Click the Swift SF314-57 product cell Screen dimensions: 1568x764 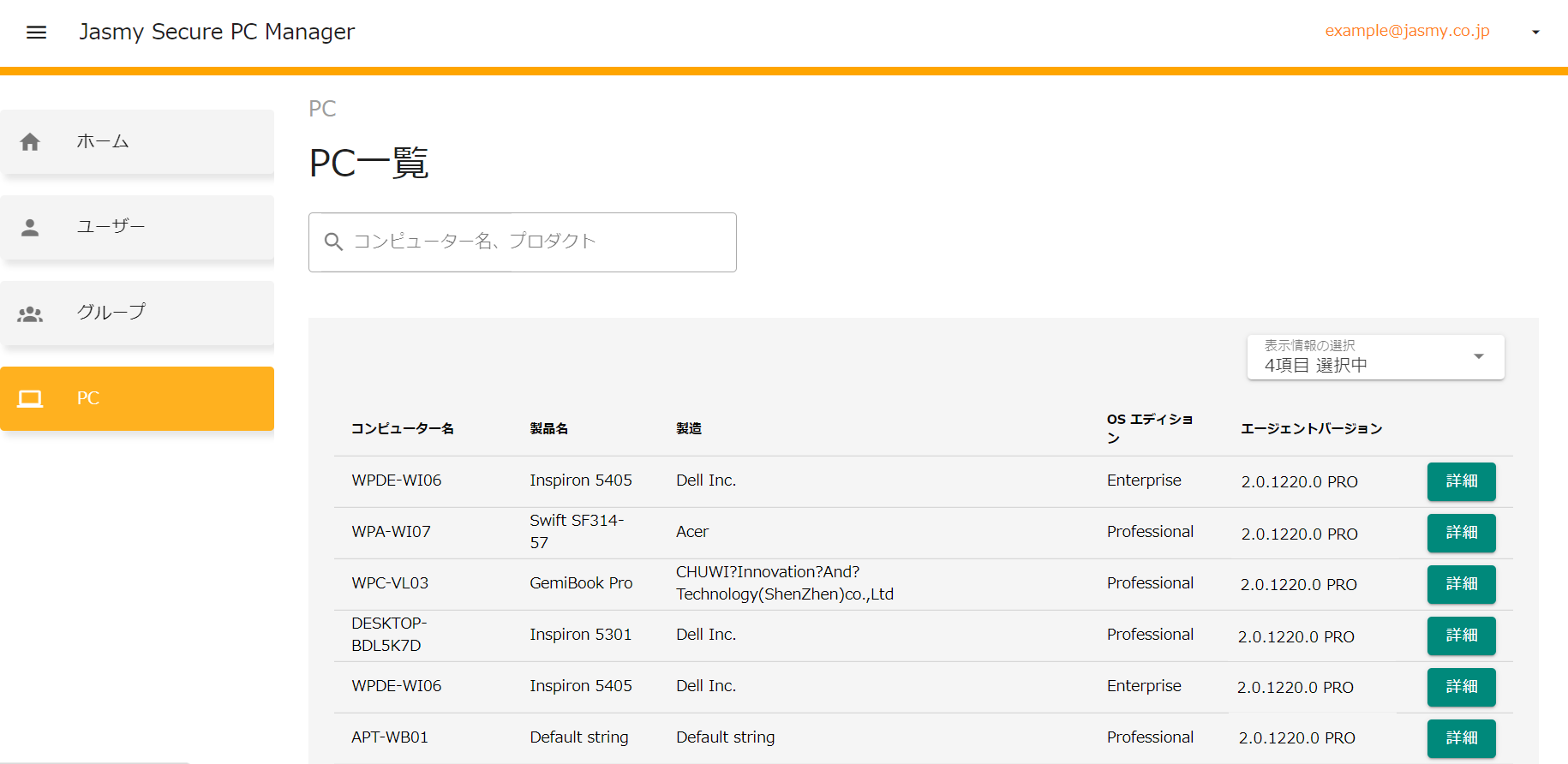point(577,532)
